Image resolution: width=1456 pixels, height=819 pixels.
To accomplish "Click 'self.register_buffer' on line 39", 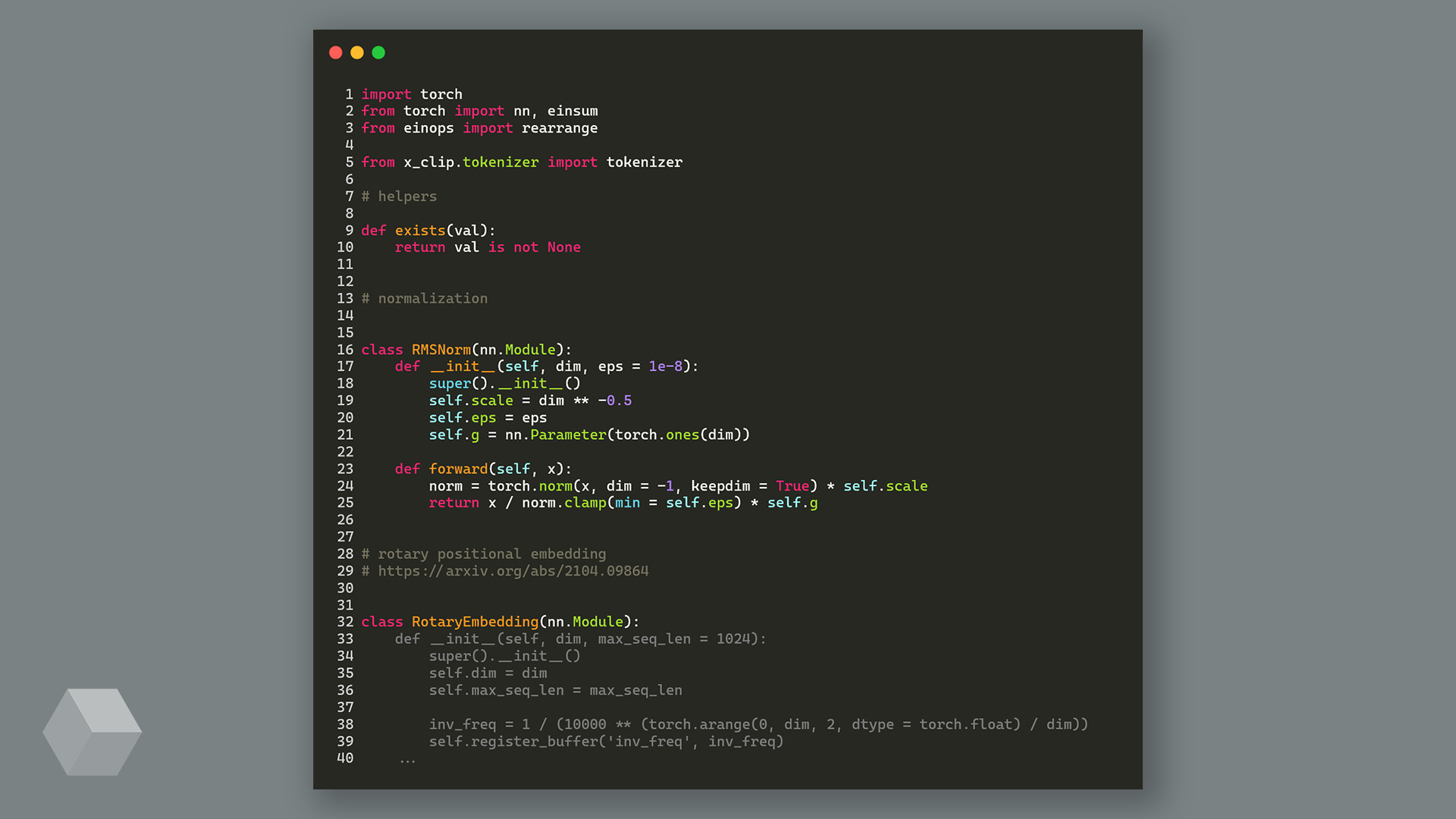I will coord(513,742).
